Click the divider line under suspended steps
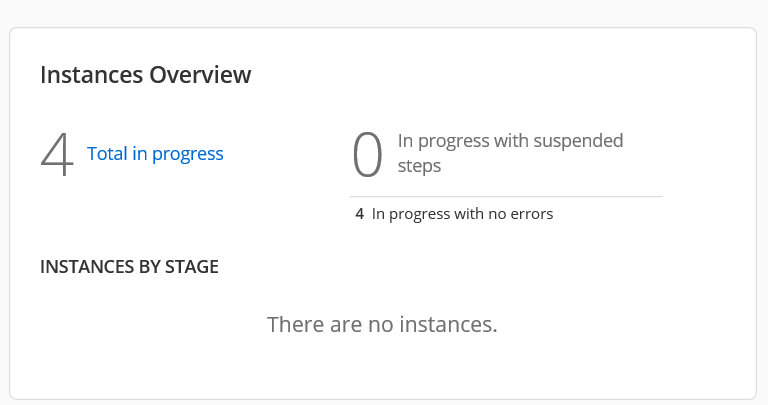This screenshot has height=405, width=768. point(506,197)
